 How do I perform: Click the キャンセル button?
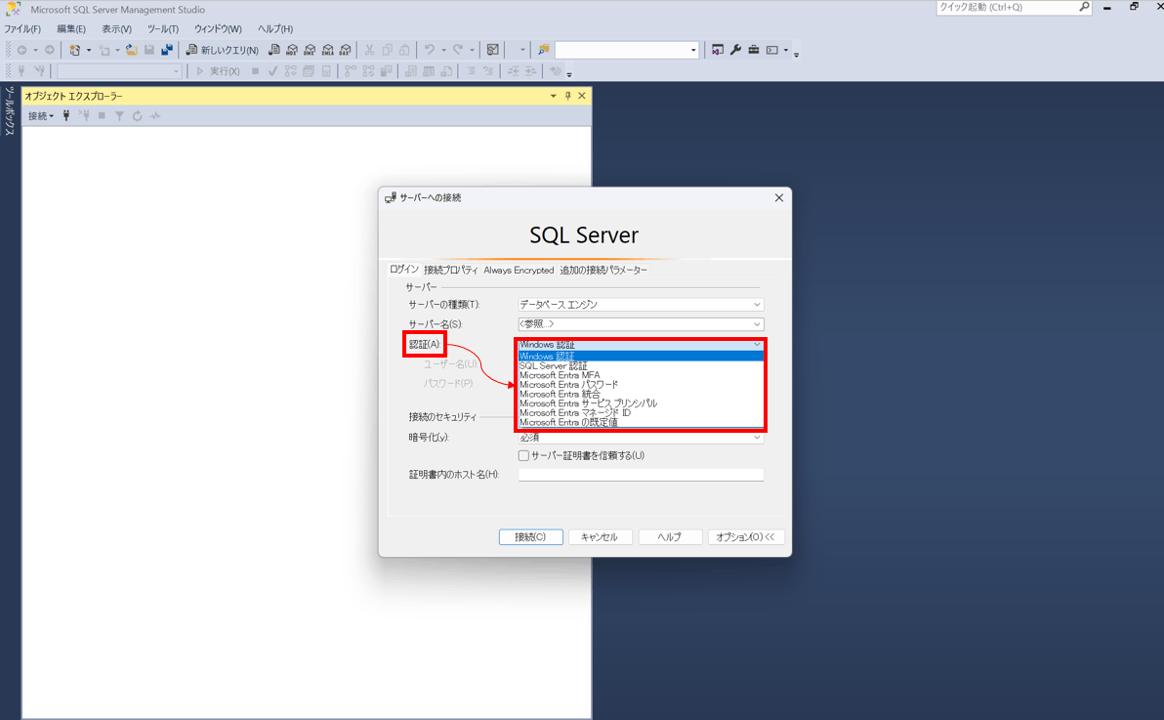pyautogui.click(x=600, y=537)
